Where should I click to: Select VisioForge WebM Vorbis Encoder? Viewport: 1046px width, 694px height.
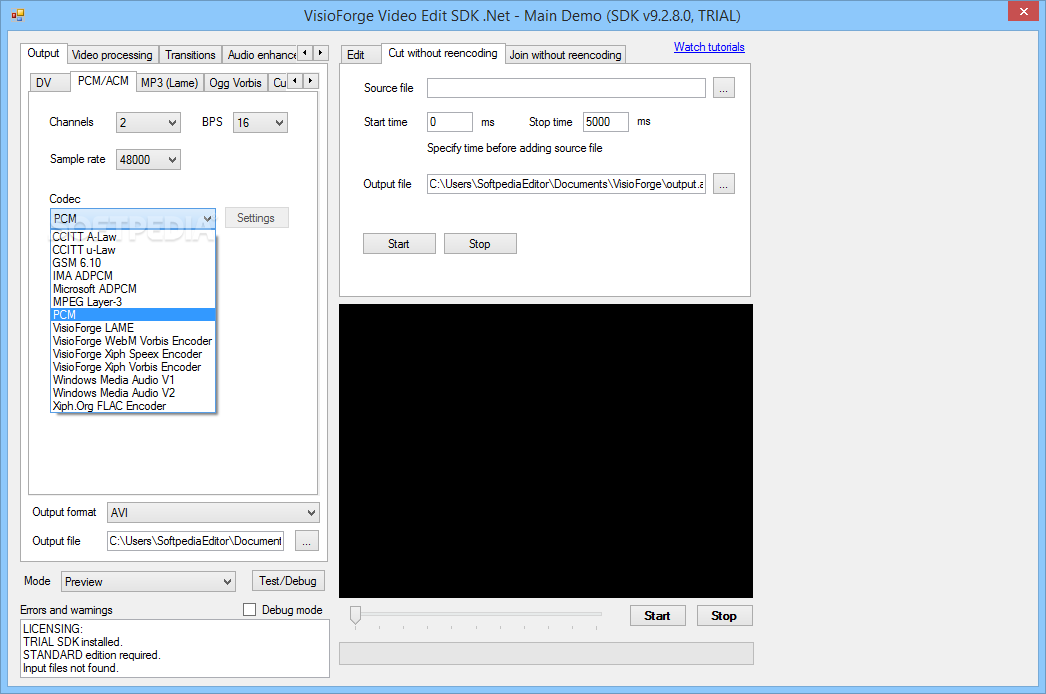(x=133, y=341)
